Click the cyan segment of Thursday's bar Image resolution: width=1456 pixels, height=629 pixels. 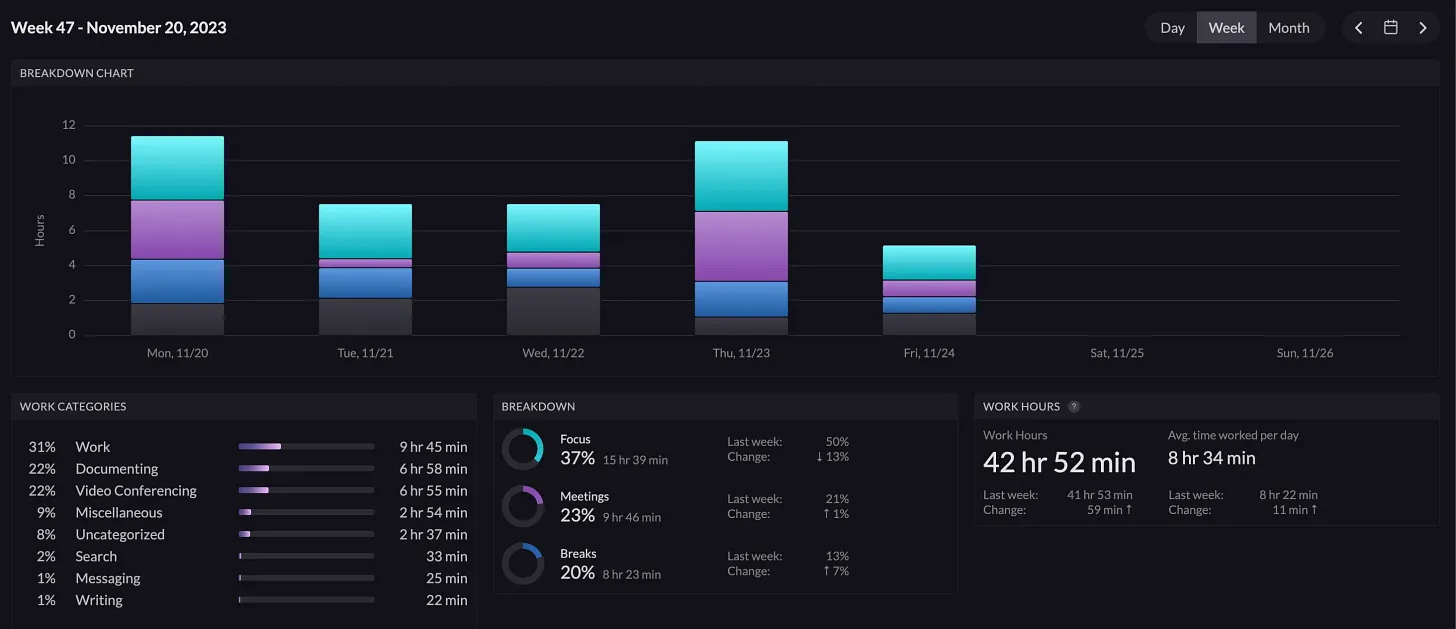click(x=741, y=176)
